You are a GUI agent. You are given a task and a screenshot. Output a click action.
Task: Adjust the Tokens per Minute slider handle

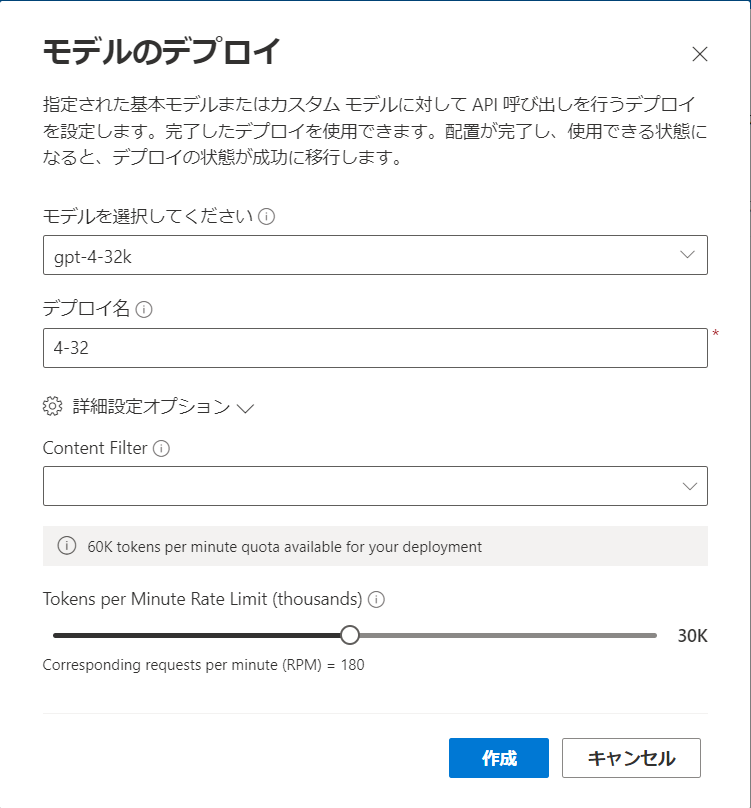click(350, 634)
